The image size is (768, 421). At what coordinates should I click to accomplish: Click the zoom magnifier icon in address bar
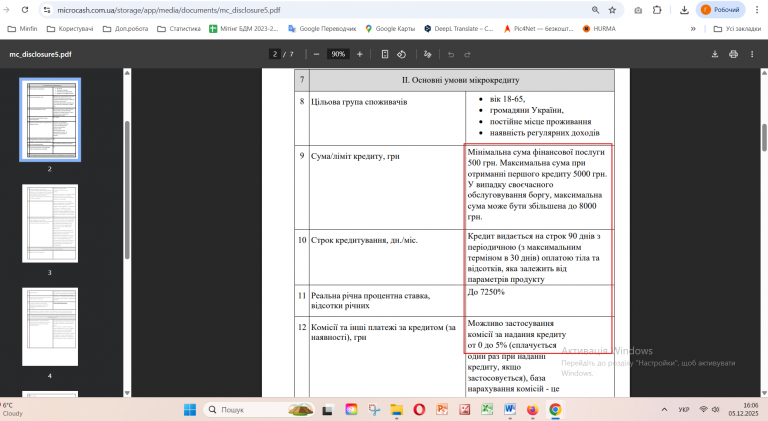(596, 10)
